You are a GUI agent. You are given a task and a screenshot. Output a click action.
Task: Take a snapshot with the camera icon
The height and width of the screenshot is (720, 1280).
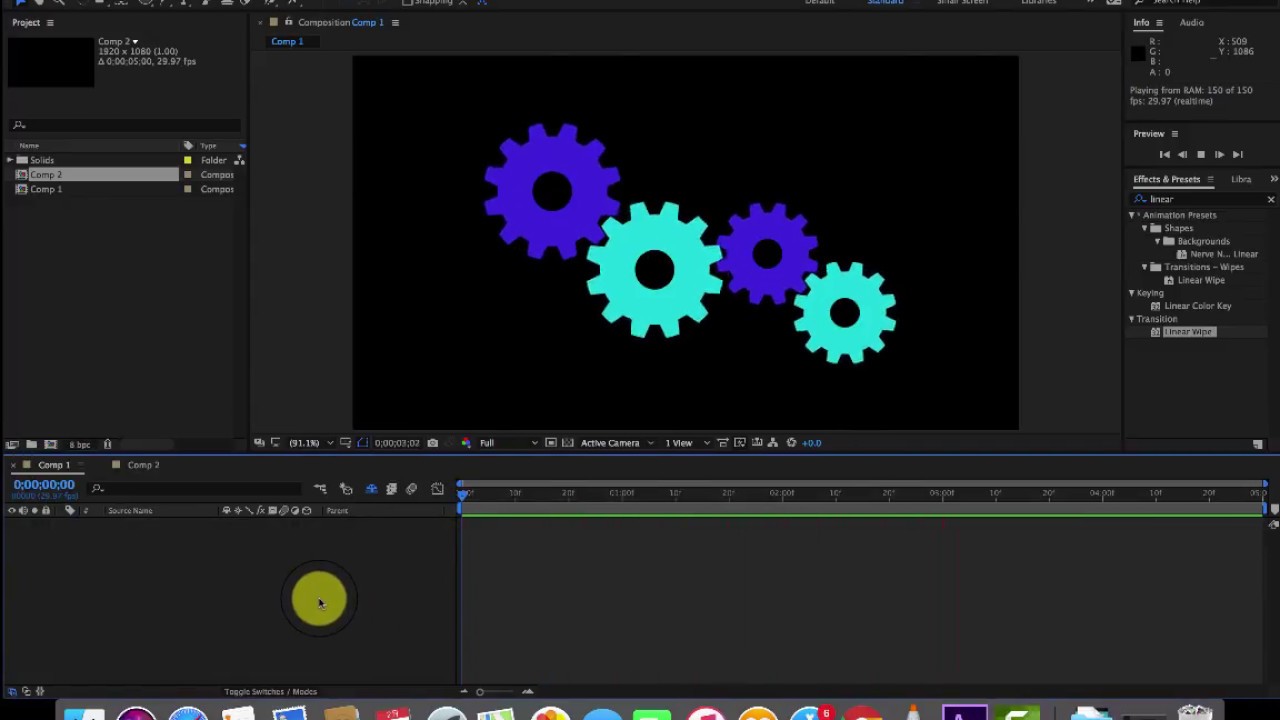pos(432,443)
